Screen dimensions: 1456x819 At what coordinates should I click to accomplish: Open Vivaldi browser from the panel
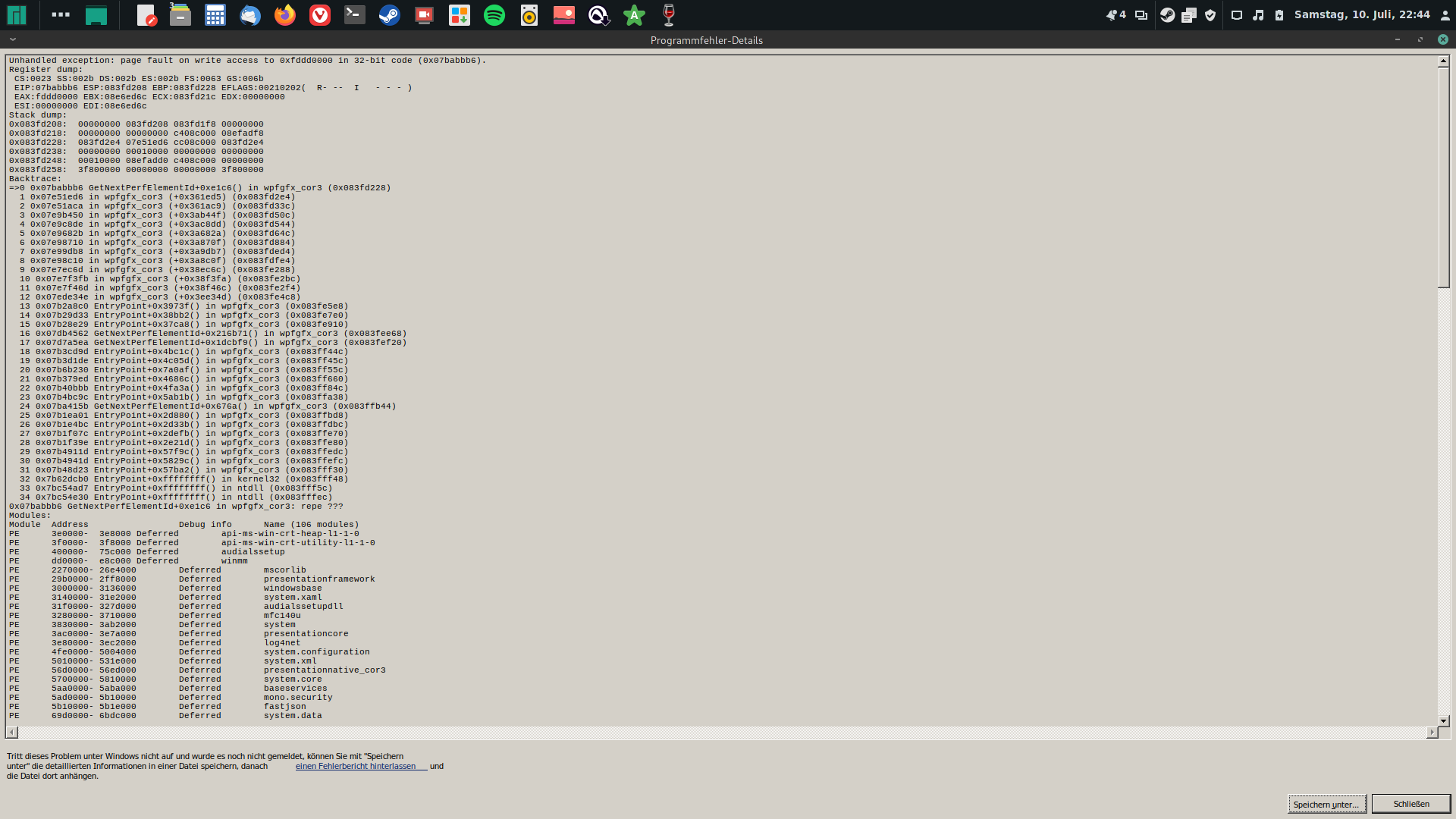[x=320, y=14]
